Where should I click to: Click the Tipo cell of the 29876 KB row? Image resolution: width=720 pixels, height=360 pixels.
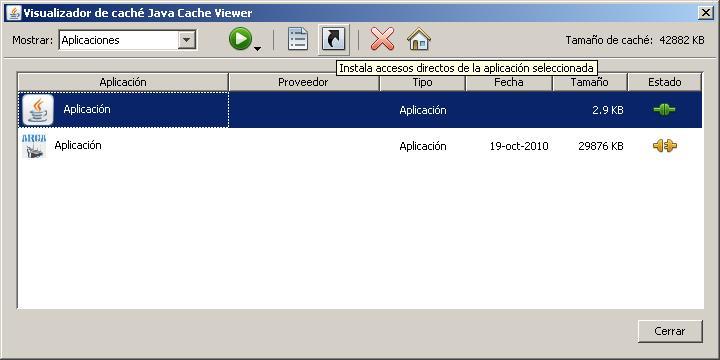pos(422,146)
